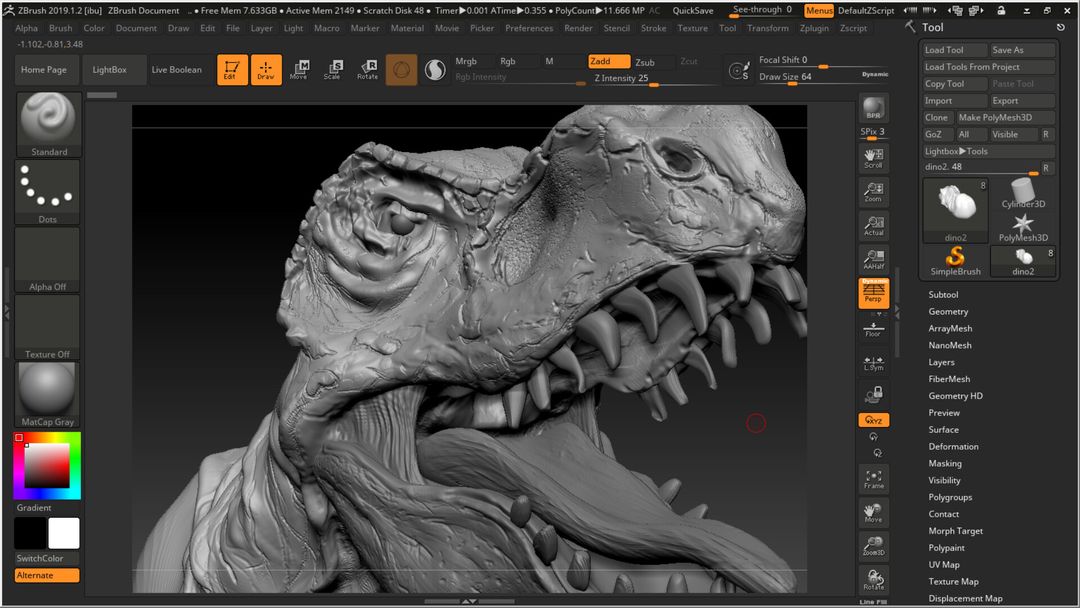1080x608 pixels.
Task: Open the Render menu
Action: click(x=578, y=28)
